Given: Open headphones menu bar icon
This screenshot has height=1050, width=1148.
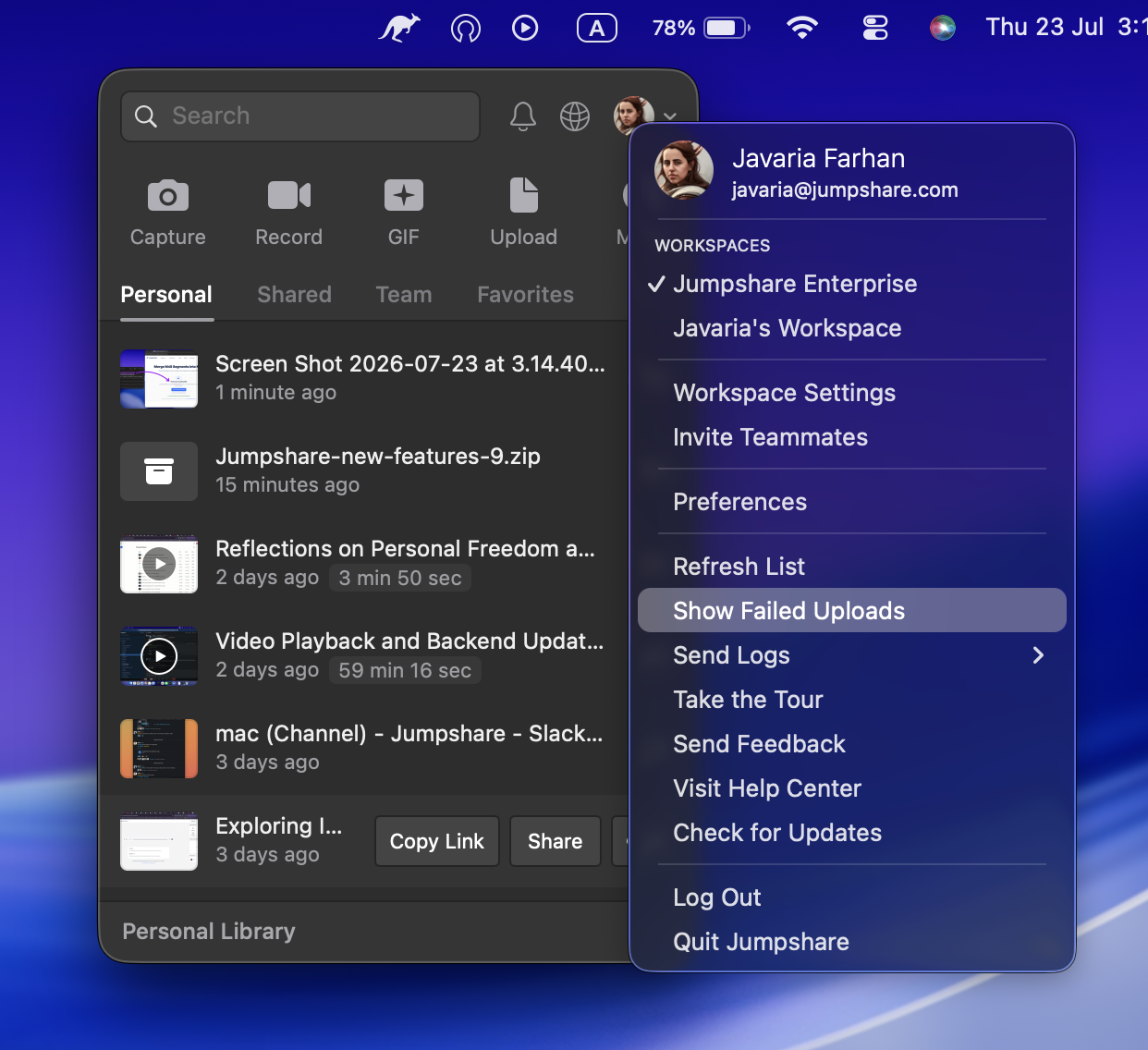Looking at the screenshot, I should pos(466,29).
